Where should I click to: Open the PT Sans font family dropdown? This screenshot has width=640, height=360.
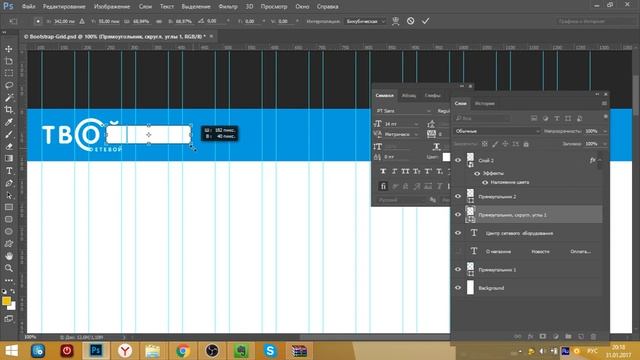[x=403, y=111]
